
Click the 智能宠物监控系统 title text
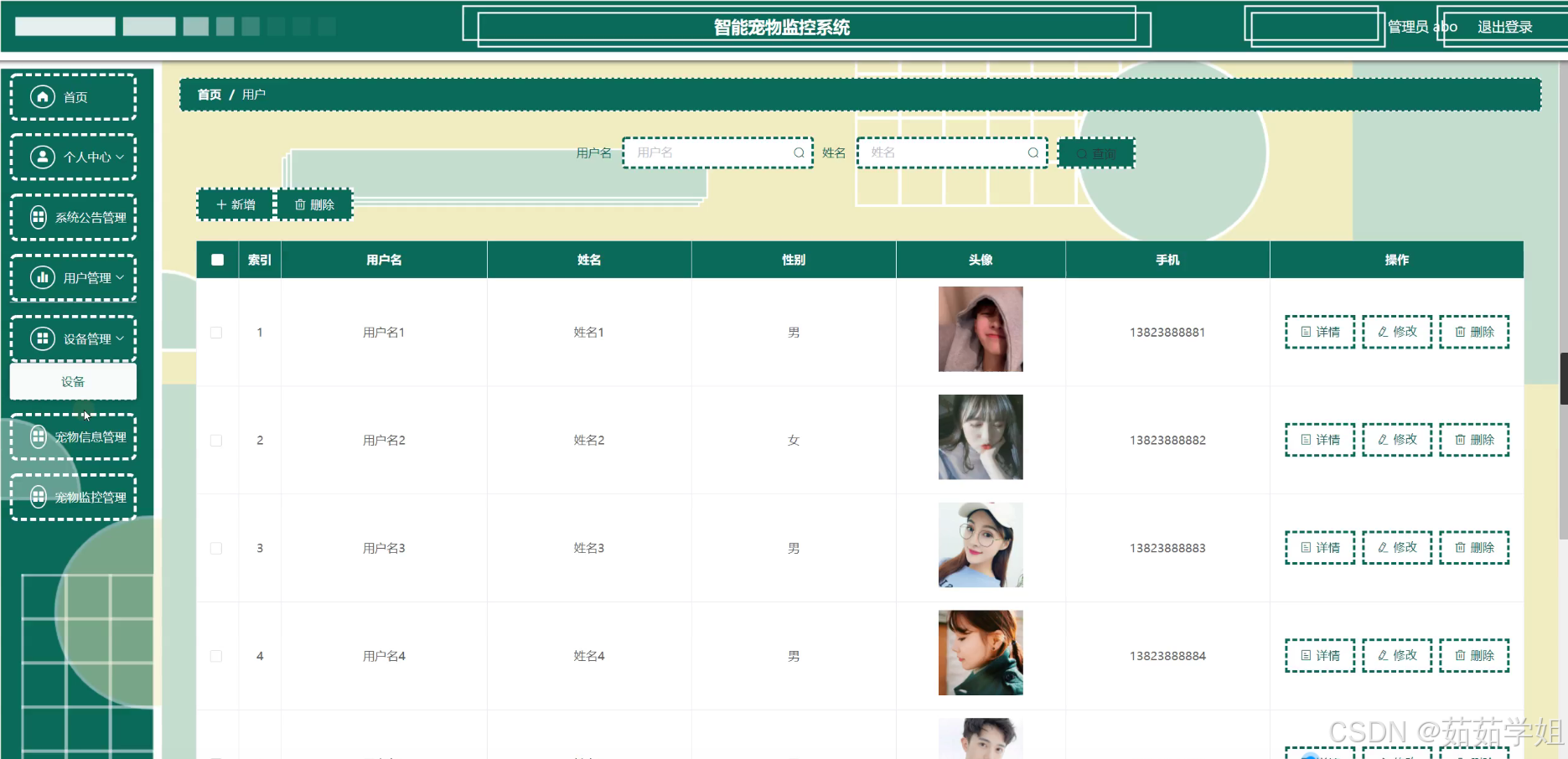[x=782, y=28]
